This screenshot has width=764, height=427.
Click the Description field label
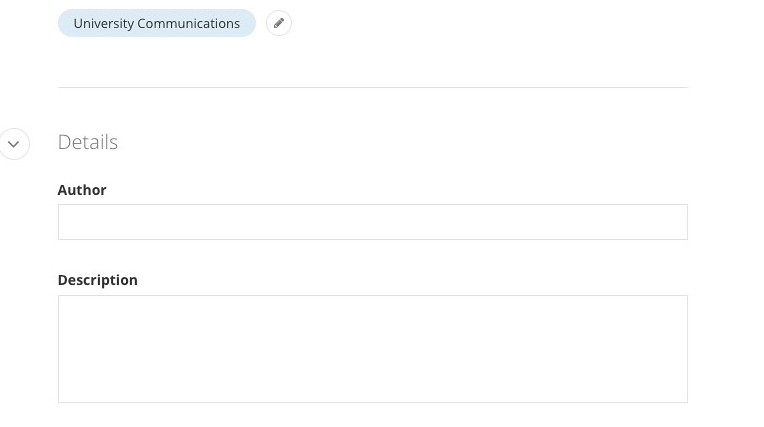(x=98, y=280)
